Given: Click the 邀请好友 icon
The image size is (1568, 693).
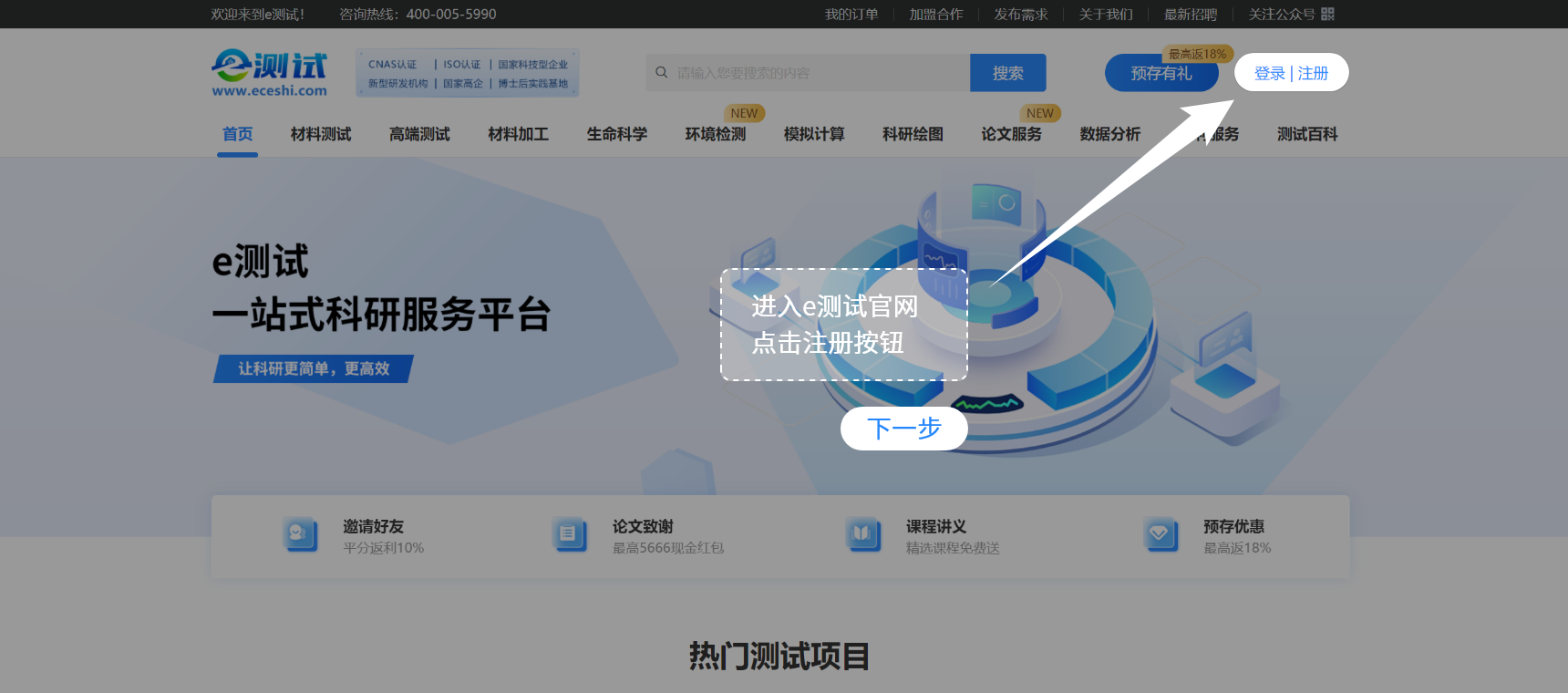Looking at the screenshot, I should tap(299, 535).
